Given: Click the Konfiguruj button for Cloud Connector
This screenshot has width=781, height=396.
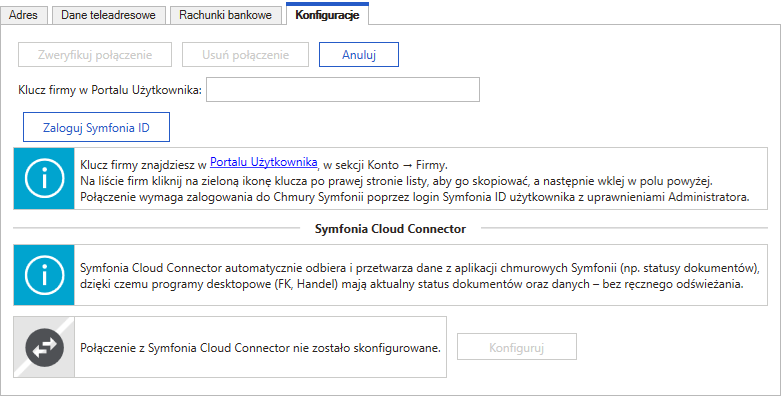Looking at the screenshot, I should click(x=517, y=347).
